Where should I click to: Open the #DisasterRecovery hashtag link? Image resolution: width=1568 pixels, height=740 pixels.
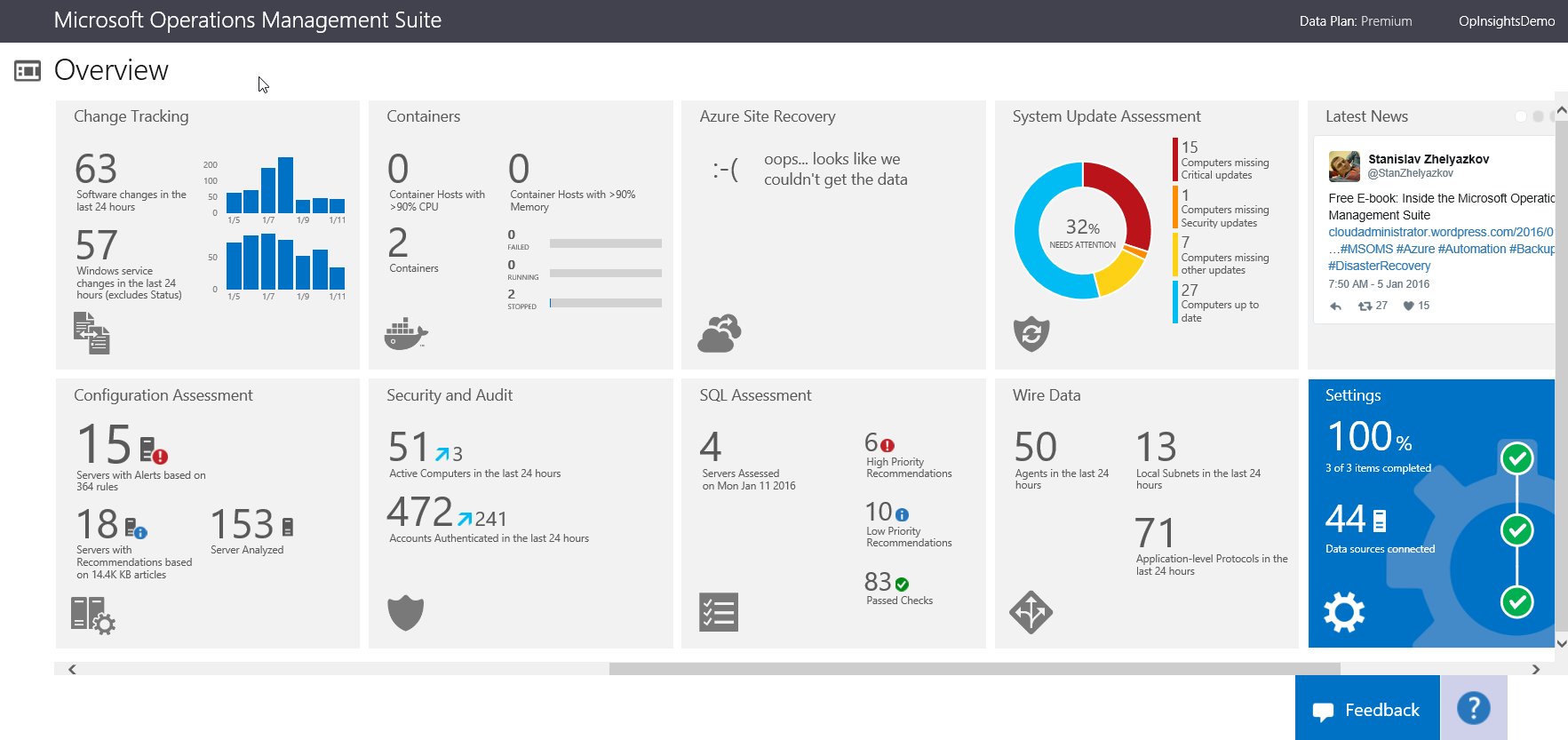(x=1379, y=266)
